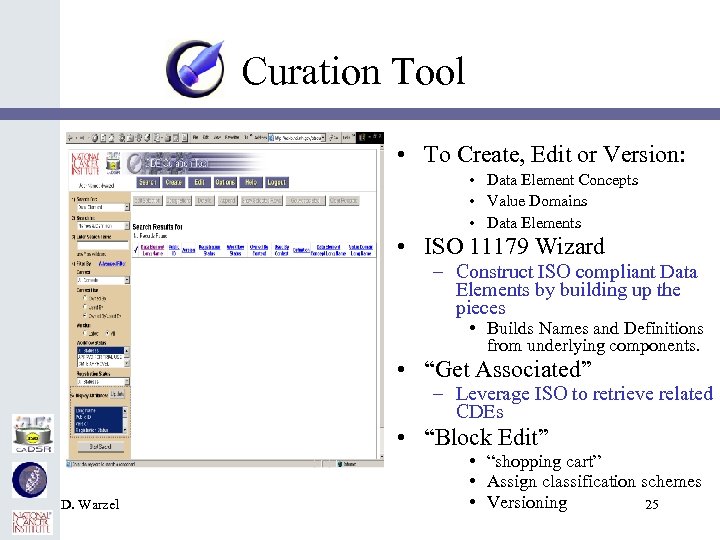Image resolution: width=720 pixels, height=540 pixels.
Task: Select Registration Status in display attributes list
Action: pyautogui.click(x=98, y=430)
